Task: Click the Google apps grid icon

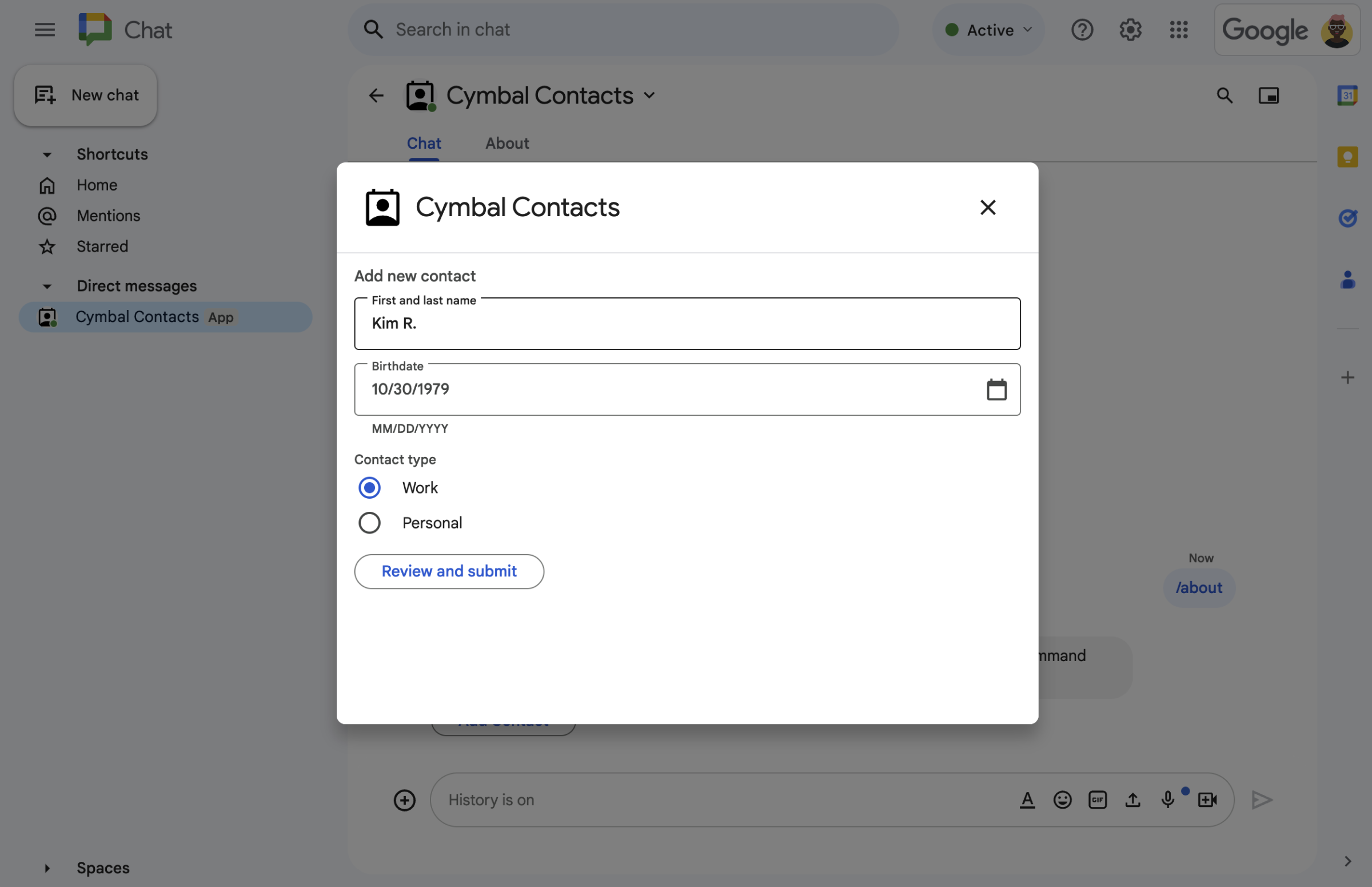Action: click(1178, 29)
